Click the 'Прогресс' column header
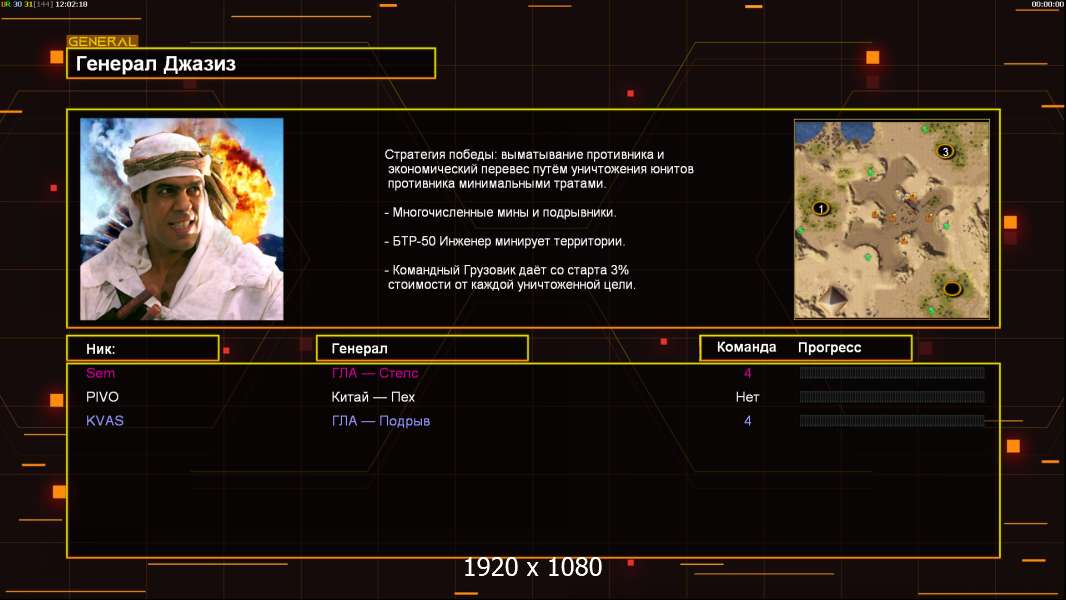 (x=829, y=347)
